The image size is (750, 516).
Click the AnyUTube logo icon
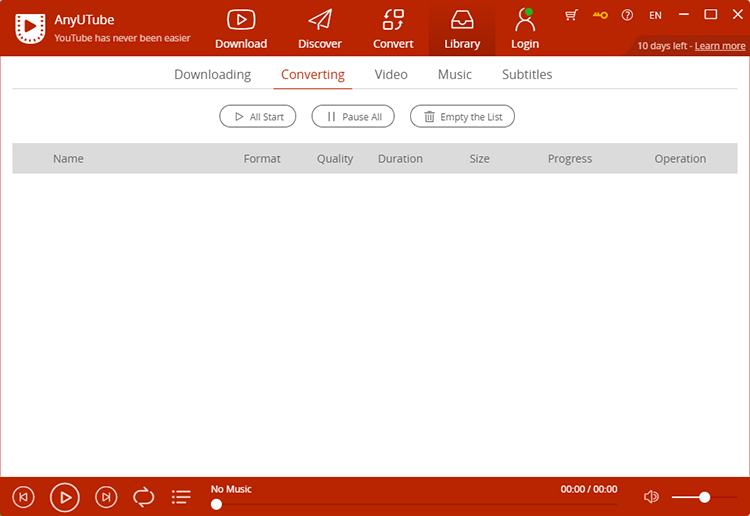(30, 28)
